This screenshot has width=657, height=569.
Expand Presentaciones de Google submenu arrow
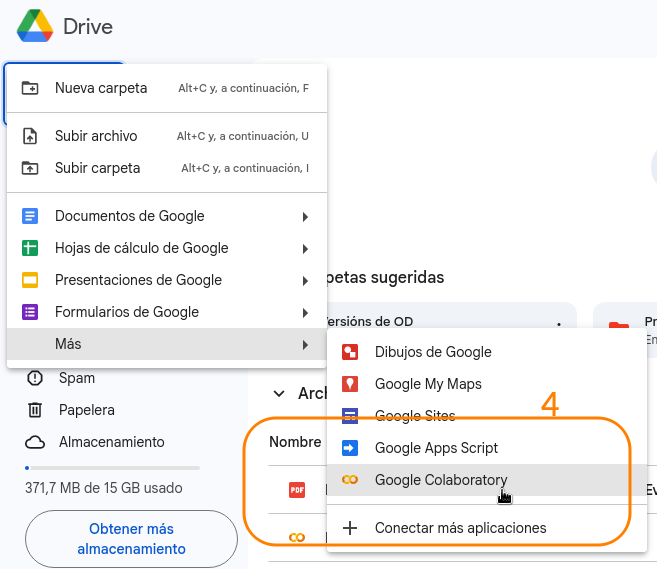click(305, 281)
